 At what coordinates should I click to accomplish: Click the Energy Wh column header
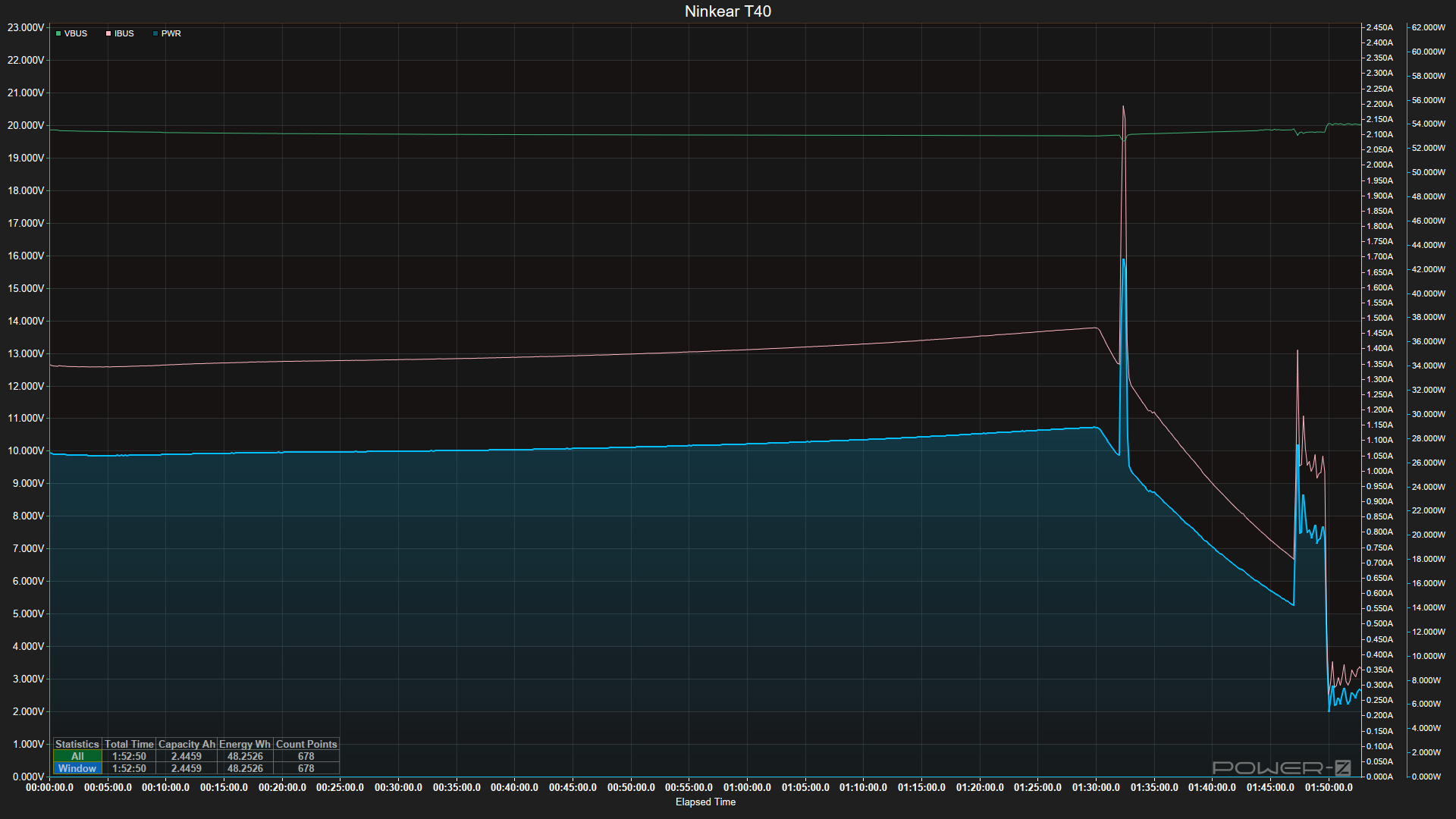click(x=245, y=744)
